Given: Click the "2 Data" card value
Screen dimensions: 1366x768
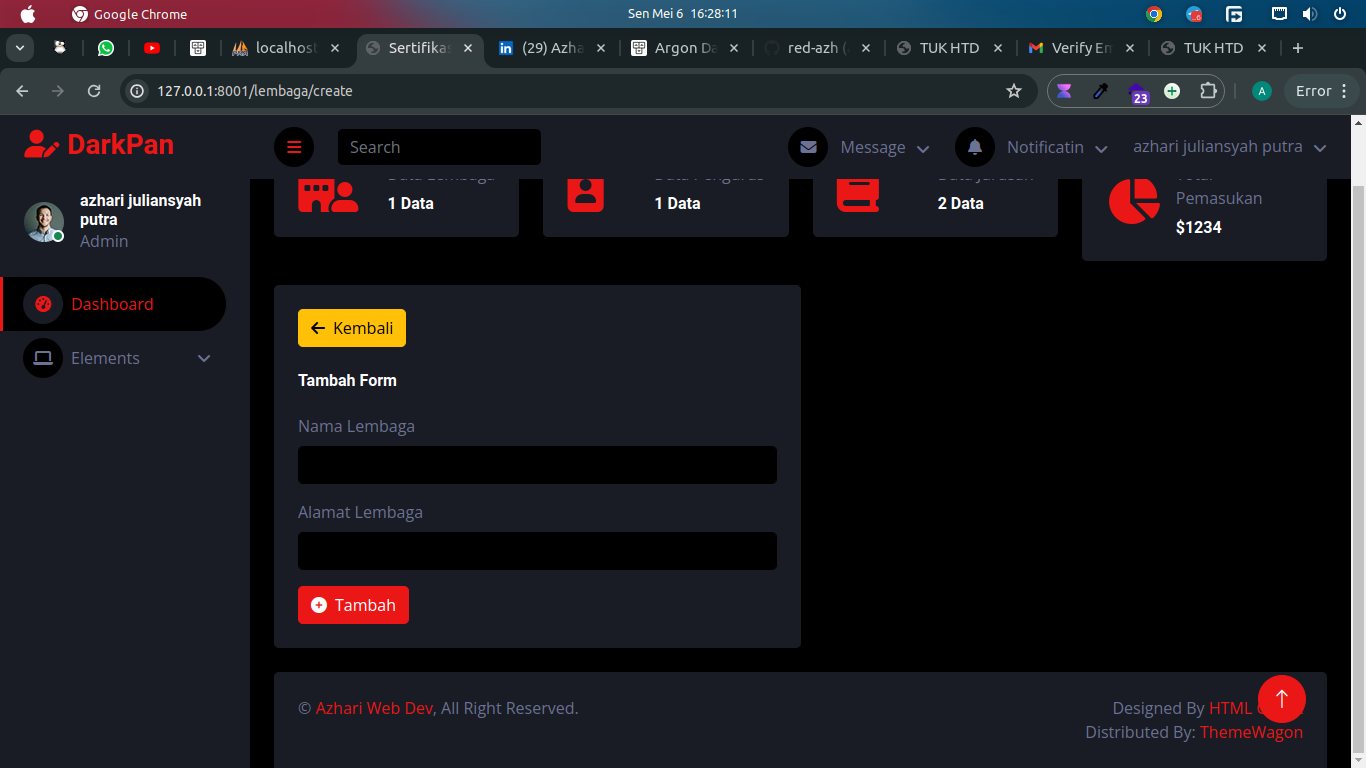Looking at the screenshot, I should tap(961, 203).
